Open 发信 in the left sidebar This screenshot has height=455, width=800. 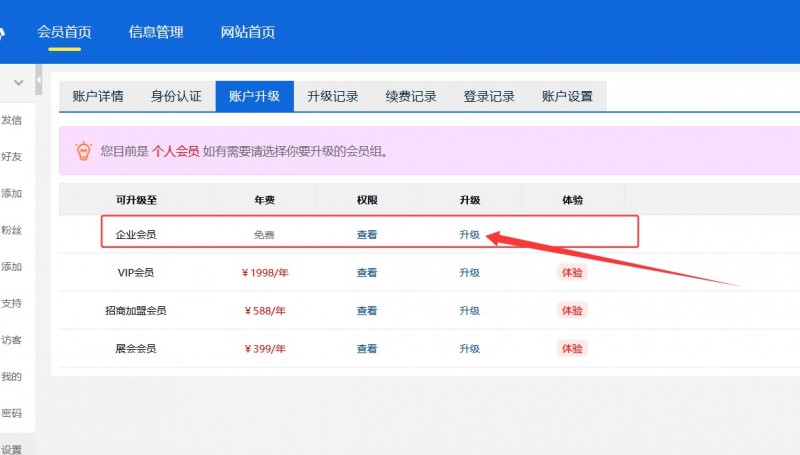[x=11, y=120]
